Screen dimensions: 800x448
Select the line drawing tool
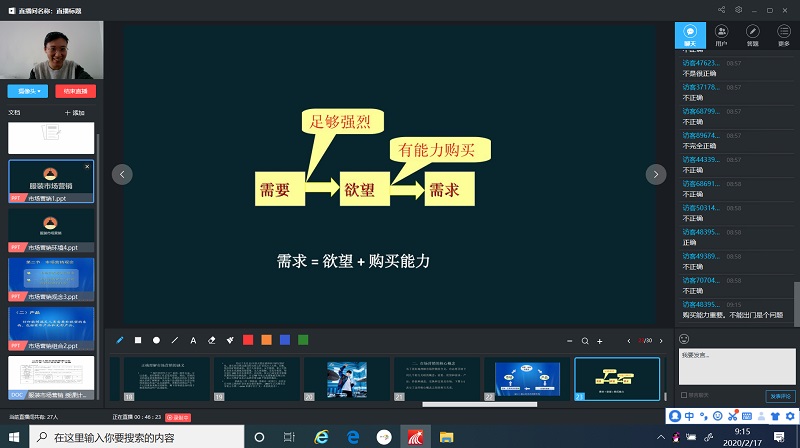(175, 340)
